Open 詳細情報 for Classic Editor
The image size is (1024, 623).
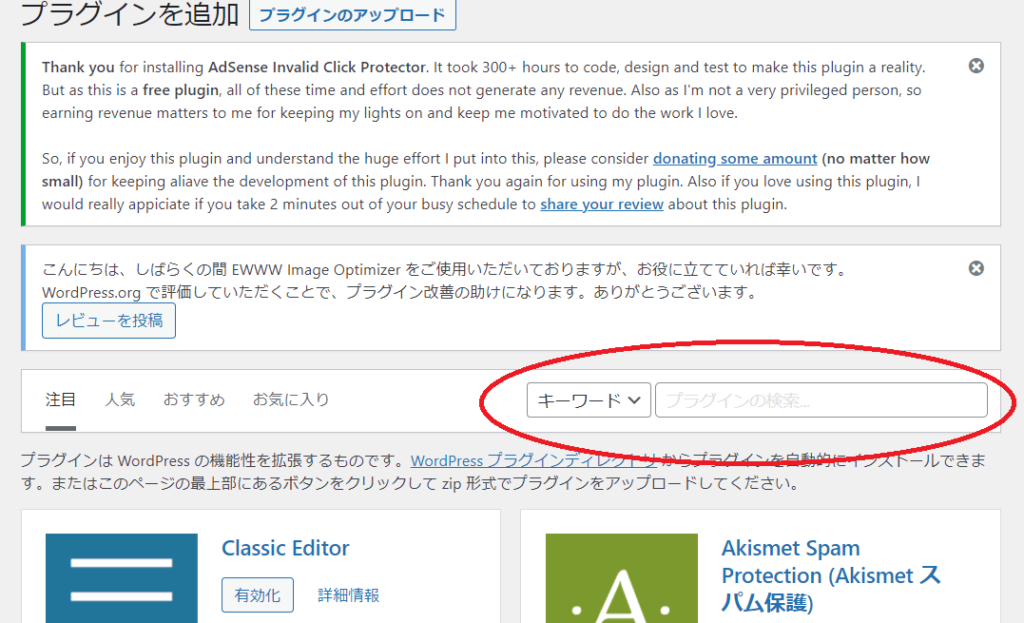coord(349,595)
